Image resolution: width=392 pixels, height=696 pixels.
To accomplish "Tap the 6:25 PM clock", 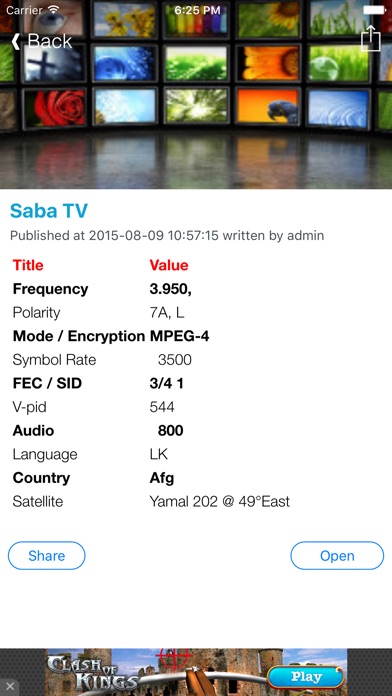I will click(x=197, y=10).
